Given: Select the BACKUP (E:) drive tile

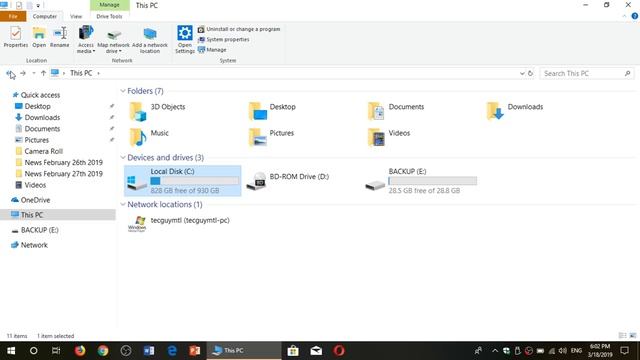Looking at the screenshot, I should (x=421, y=181).
